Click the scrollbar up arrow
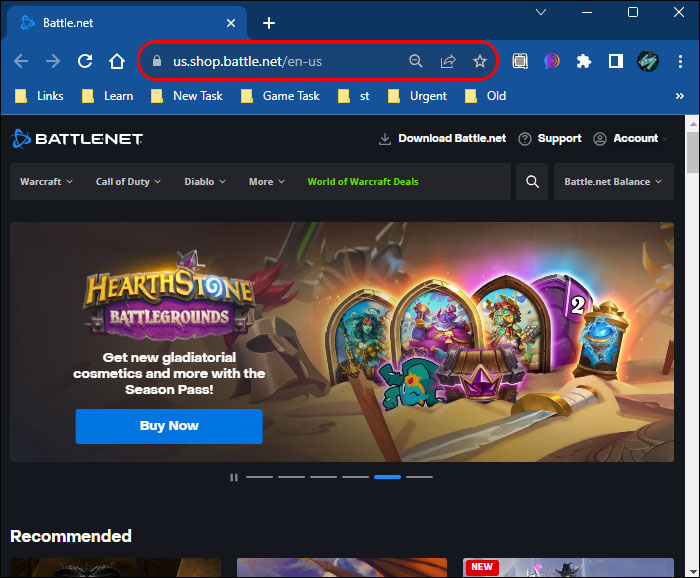The image size is (700, 578). (x=692, y=124)
